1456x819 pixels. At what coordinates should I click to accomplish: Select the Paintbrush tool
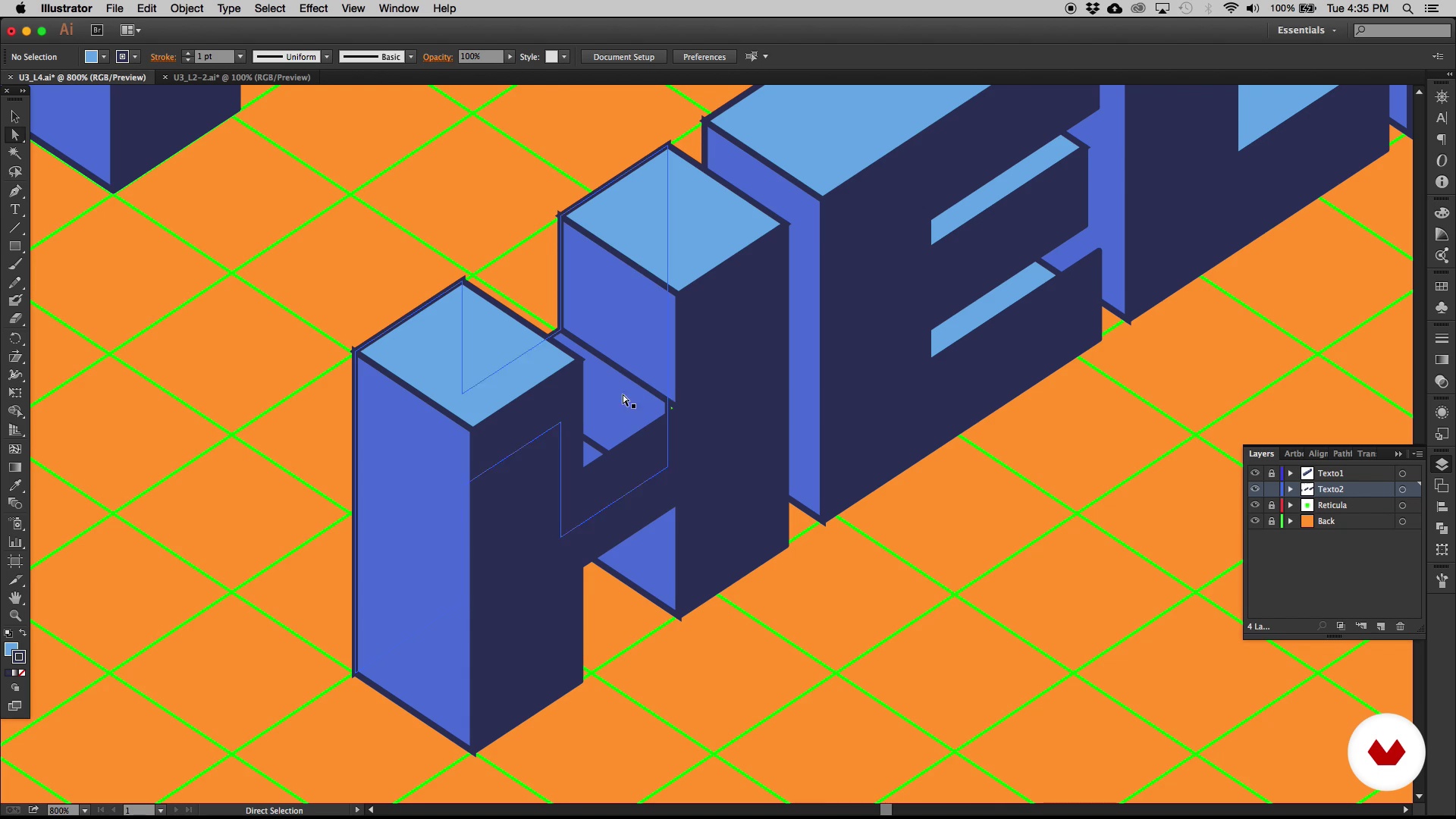pos(15,265)
